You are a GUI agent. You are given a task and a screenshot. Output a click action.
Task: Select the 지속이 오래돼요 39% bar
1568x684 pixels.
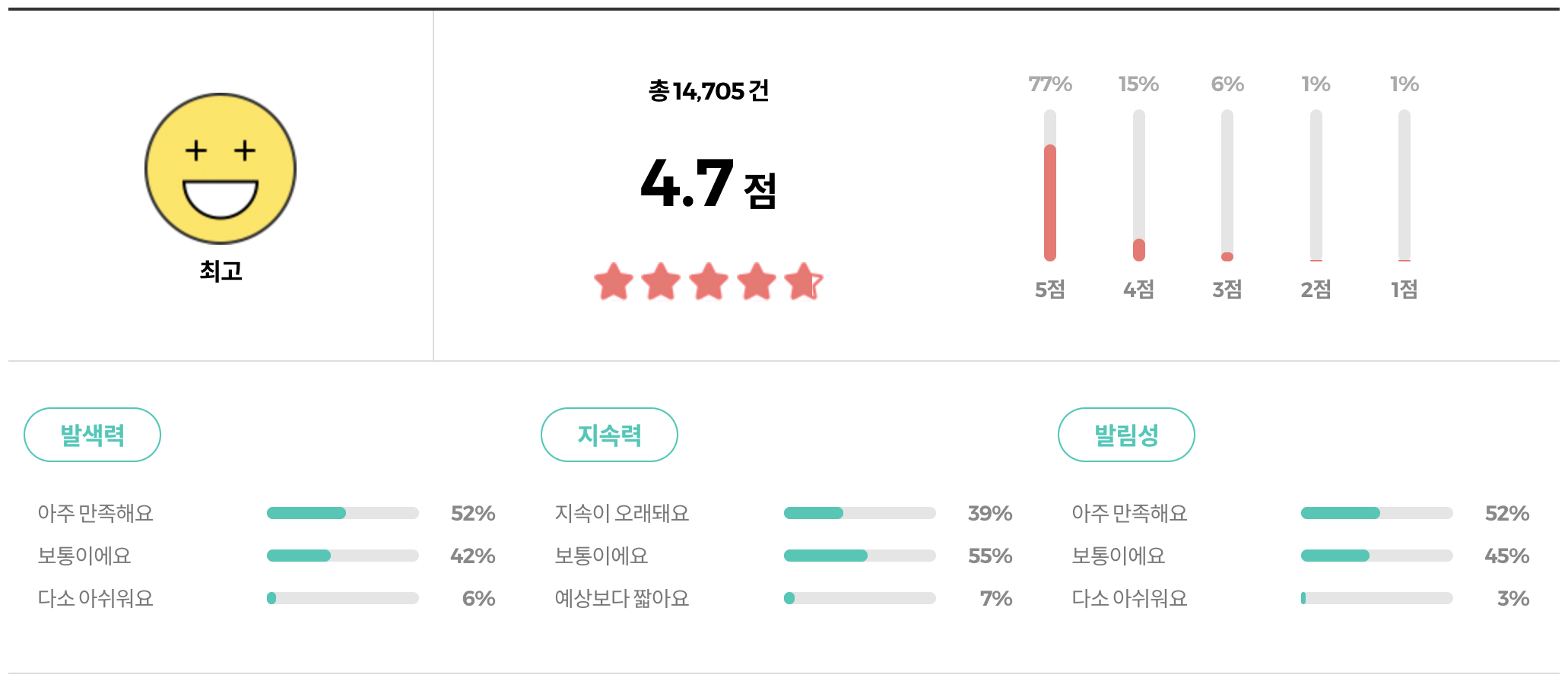[x=860, y=513]
